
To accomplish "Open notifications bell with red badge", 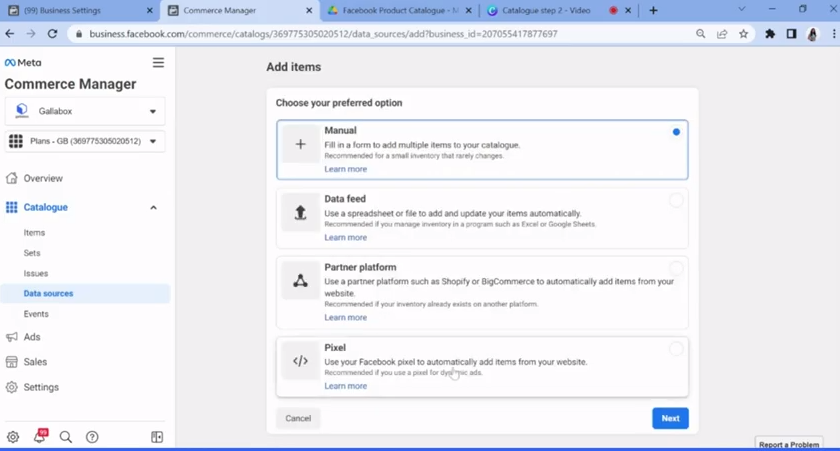I will coord(40,436).
